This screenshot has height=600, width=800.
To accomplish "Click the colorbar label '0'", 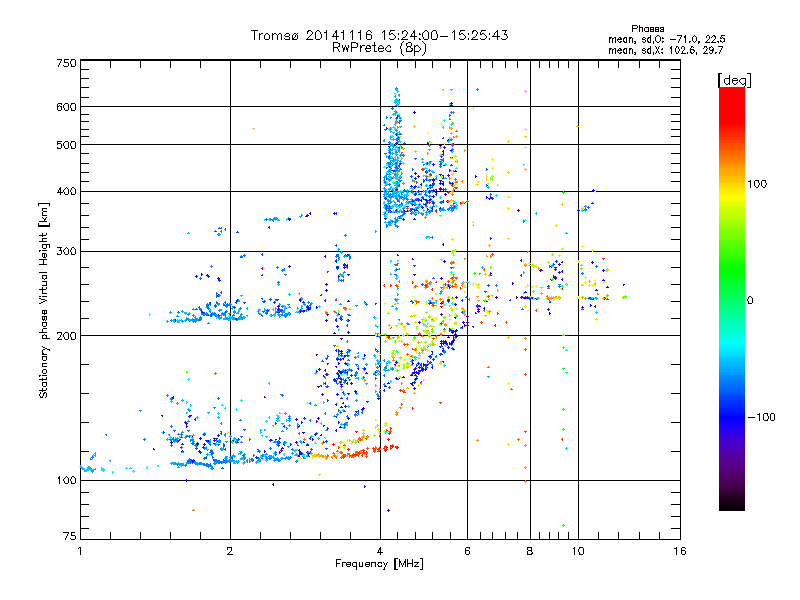I will coord(749,301).
